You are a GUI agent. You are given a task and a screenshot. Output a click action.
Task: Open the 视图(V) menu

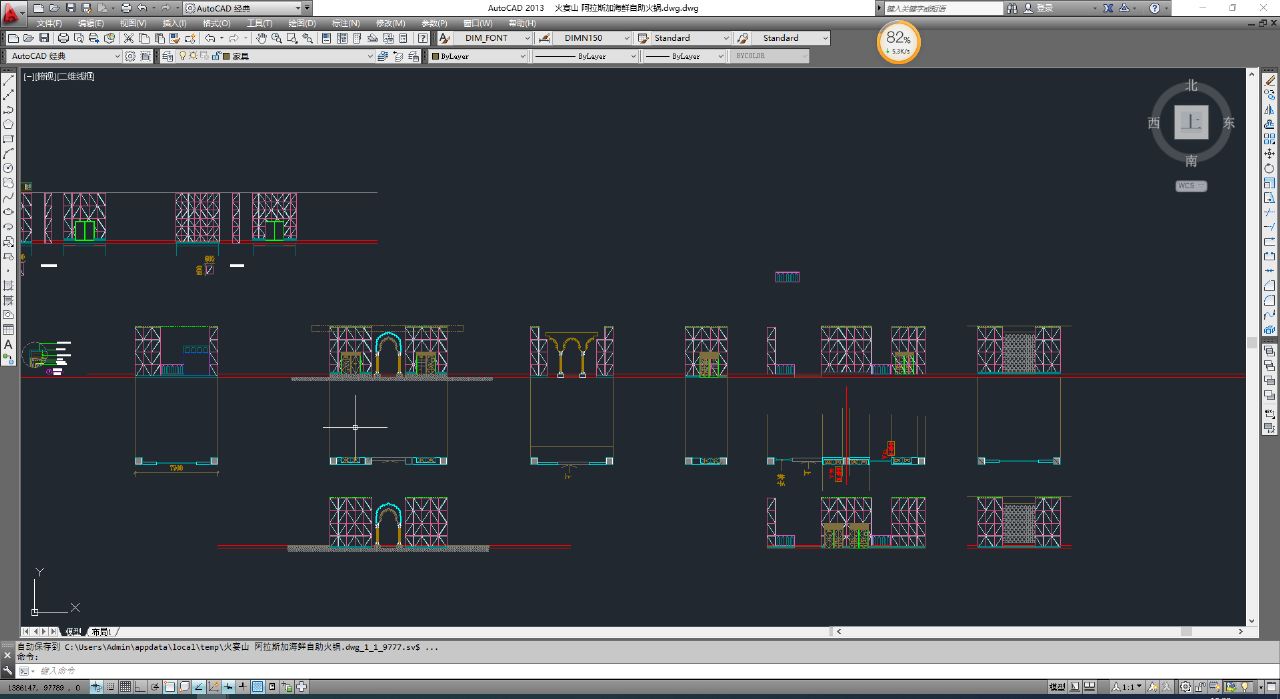click(133, 23)
